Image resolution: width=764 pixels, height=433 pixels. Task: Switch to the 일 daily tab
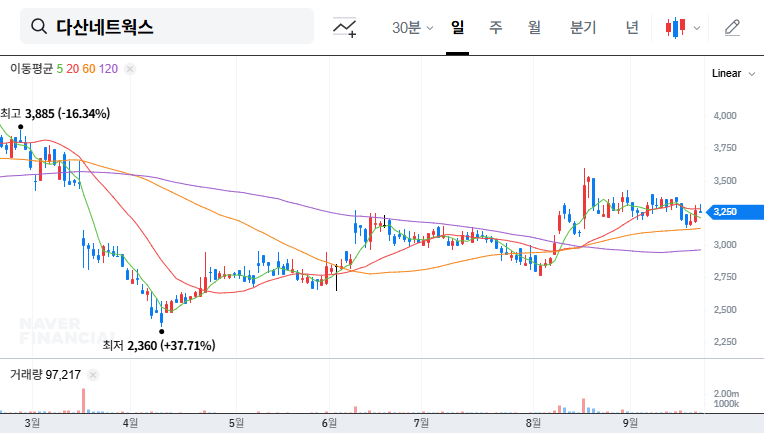tap(458, 27)
